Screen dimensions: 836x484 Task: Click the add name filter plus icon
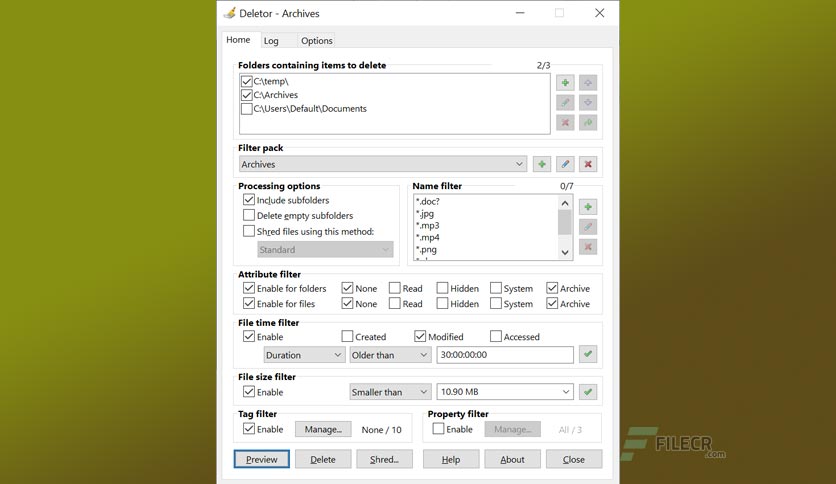pos(588,207)
